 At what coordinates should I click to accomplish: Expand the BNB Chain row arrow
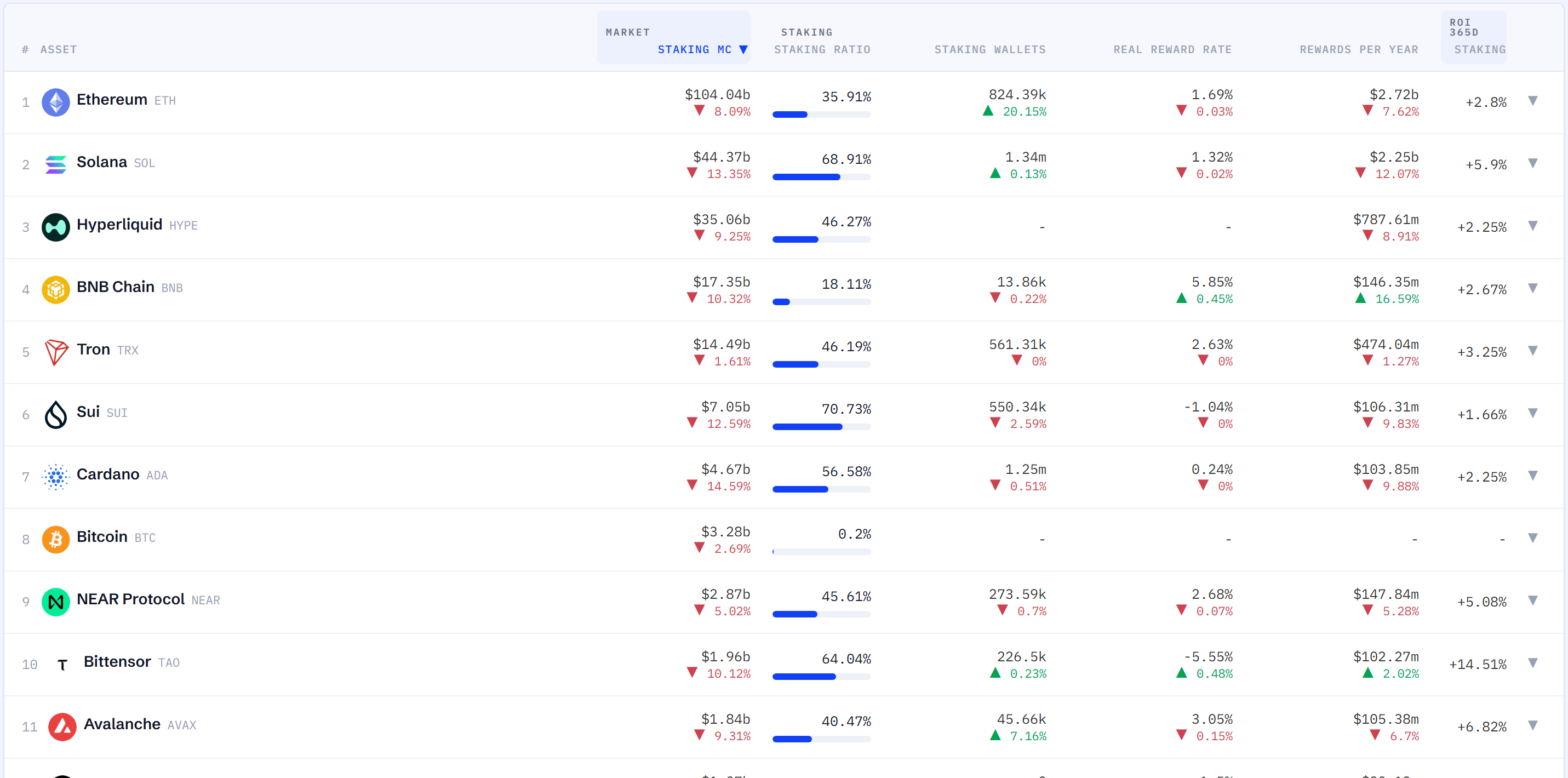[1533, 288]
